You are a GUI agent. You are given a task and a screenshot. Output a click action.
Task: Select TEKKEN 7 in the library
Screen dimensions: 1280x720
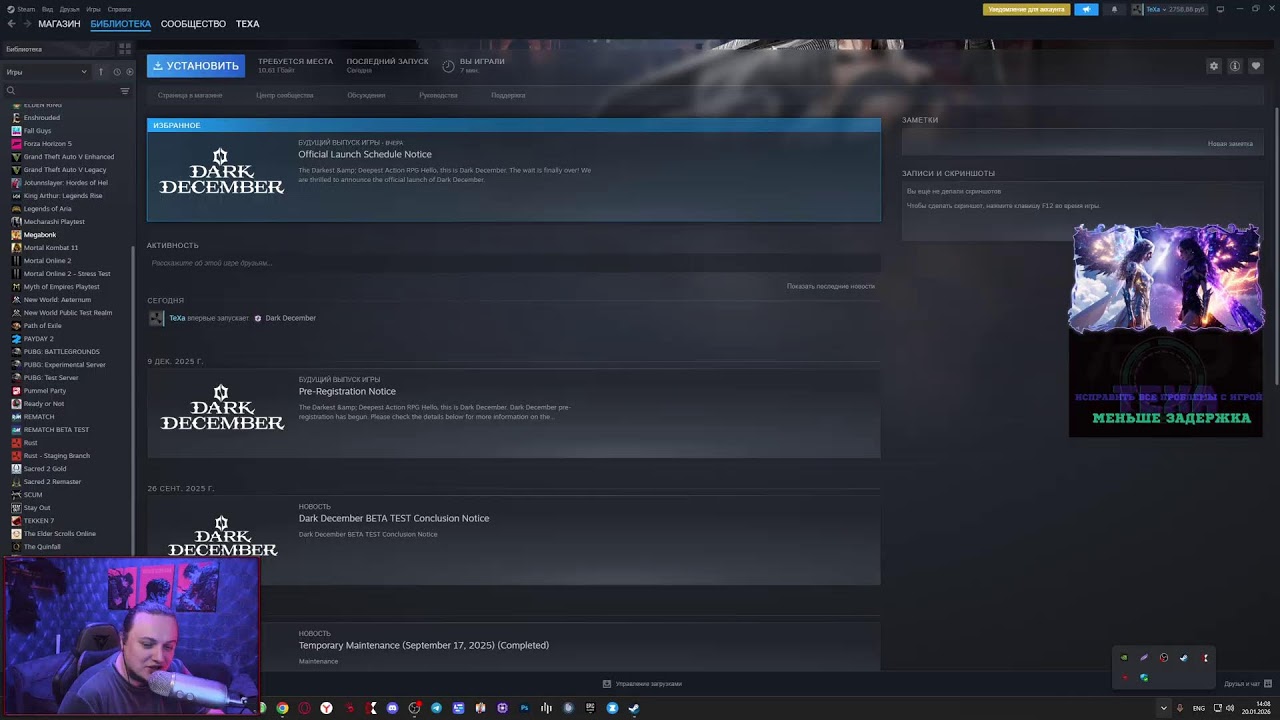[38, 521]
